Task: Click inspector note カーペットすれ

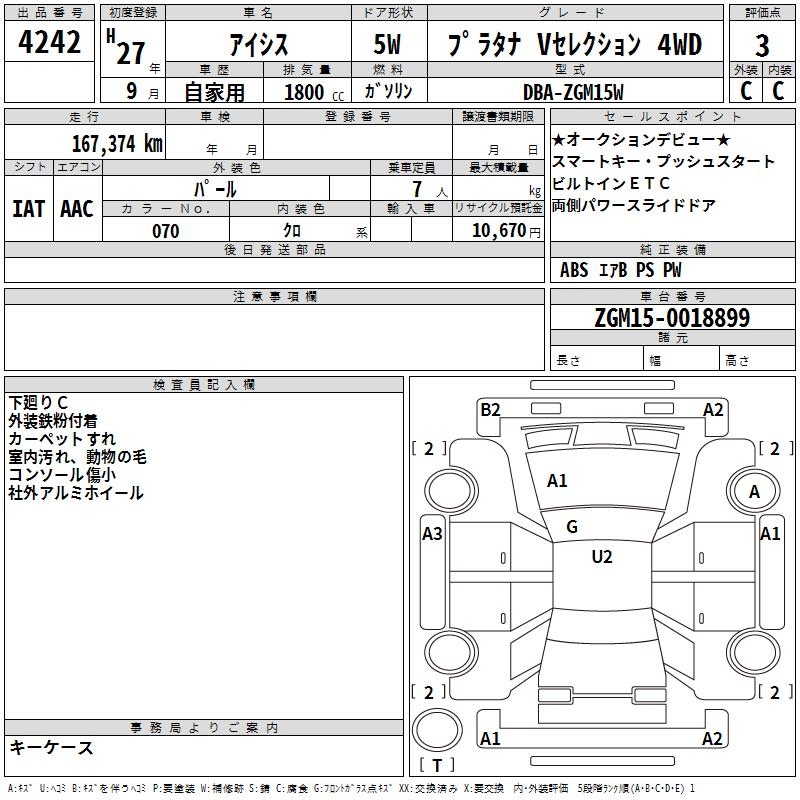Action: click(62, 438)
